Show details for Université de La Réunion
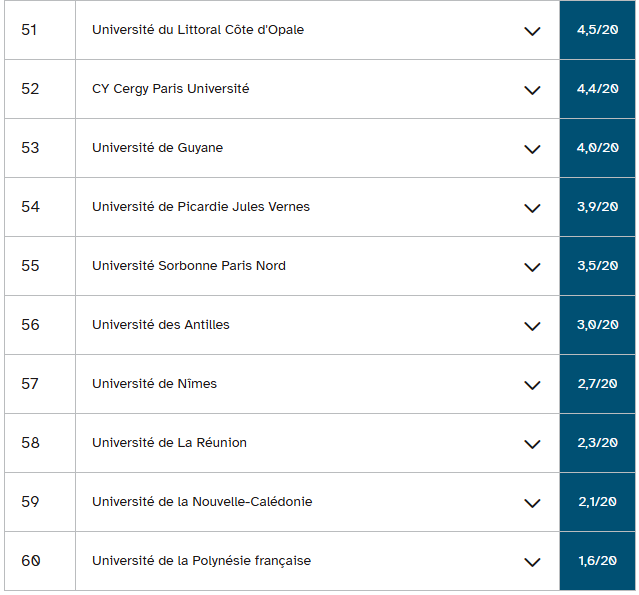 pos(532,444)
